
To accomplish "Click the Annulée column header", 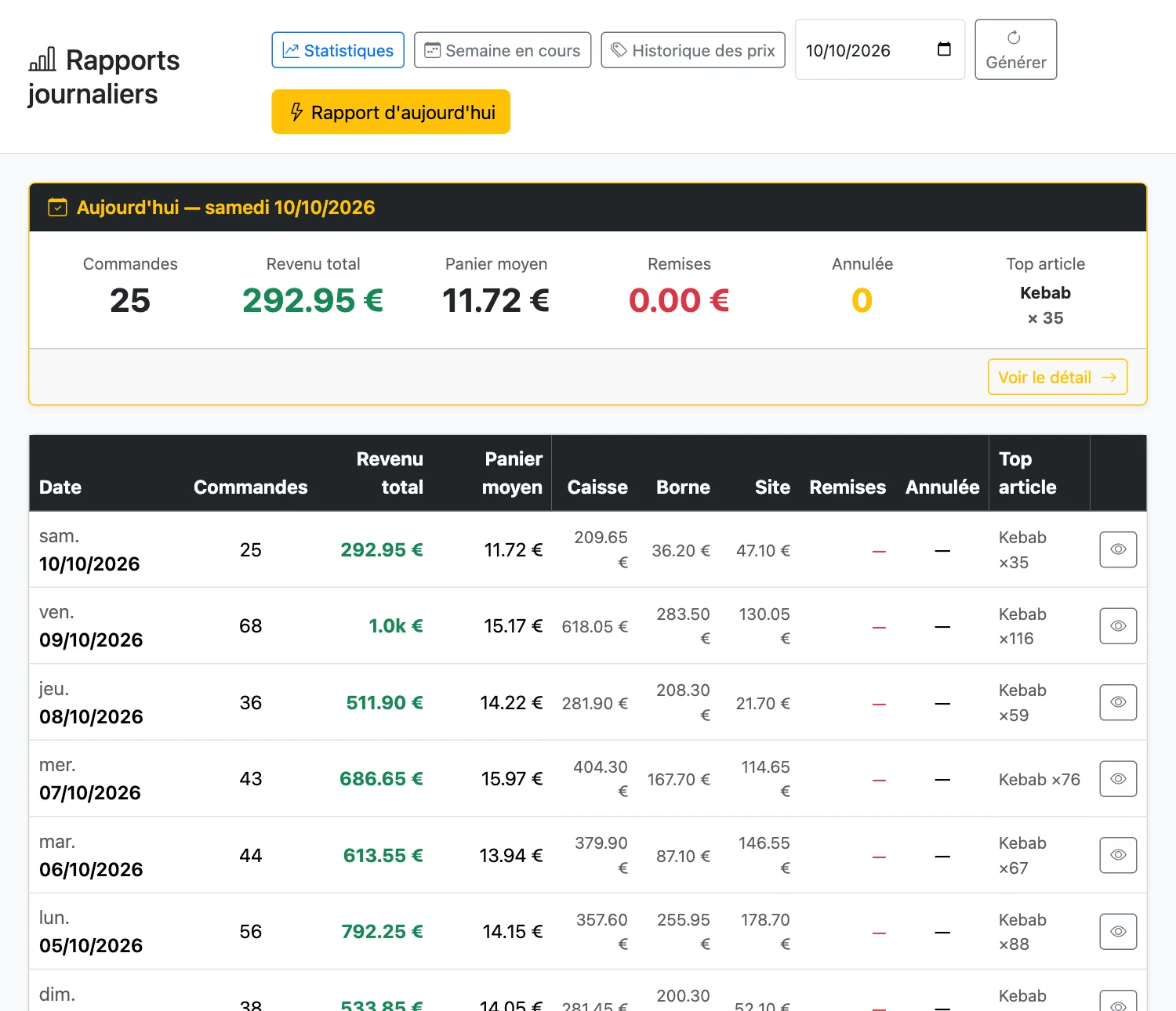I will (942, 487).
